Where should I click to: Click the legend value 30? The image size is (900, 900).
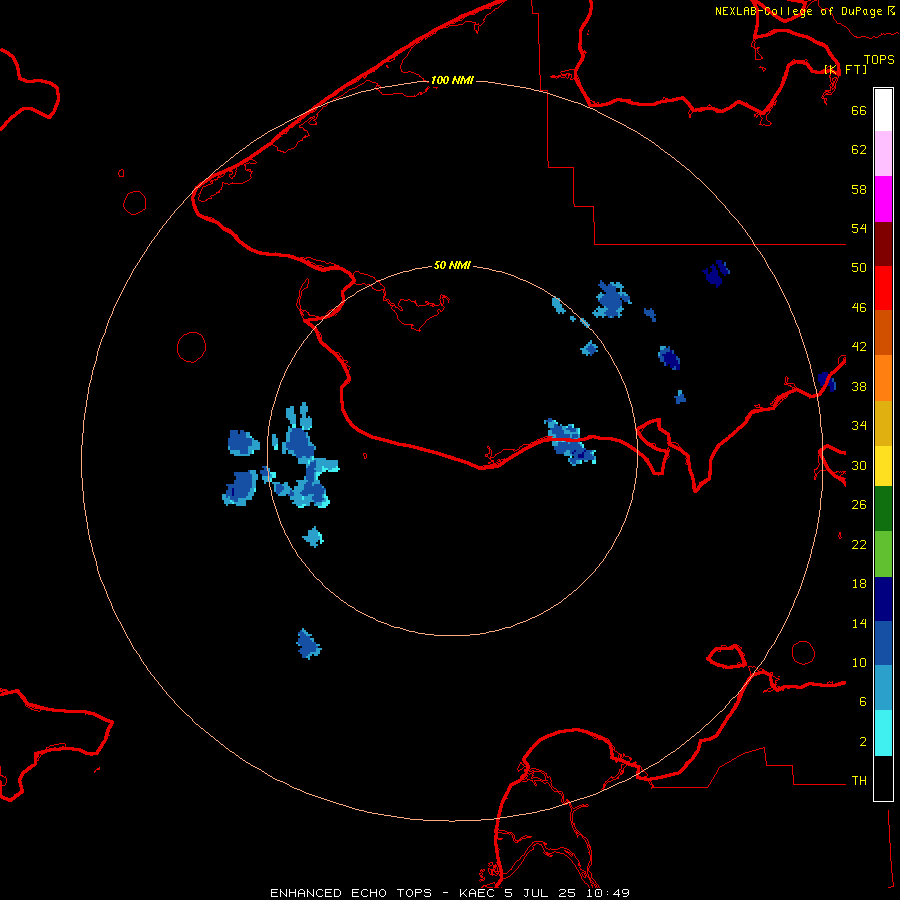(859, 465)
